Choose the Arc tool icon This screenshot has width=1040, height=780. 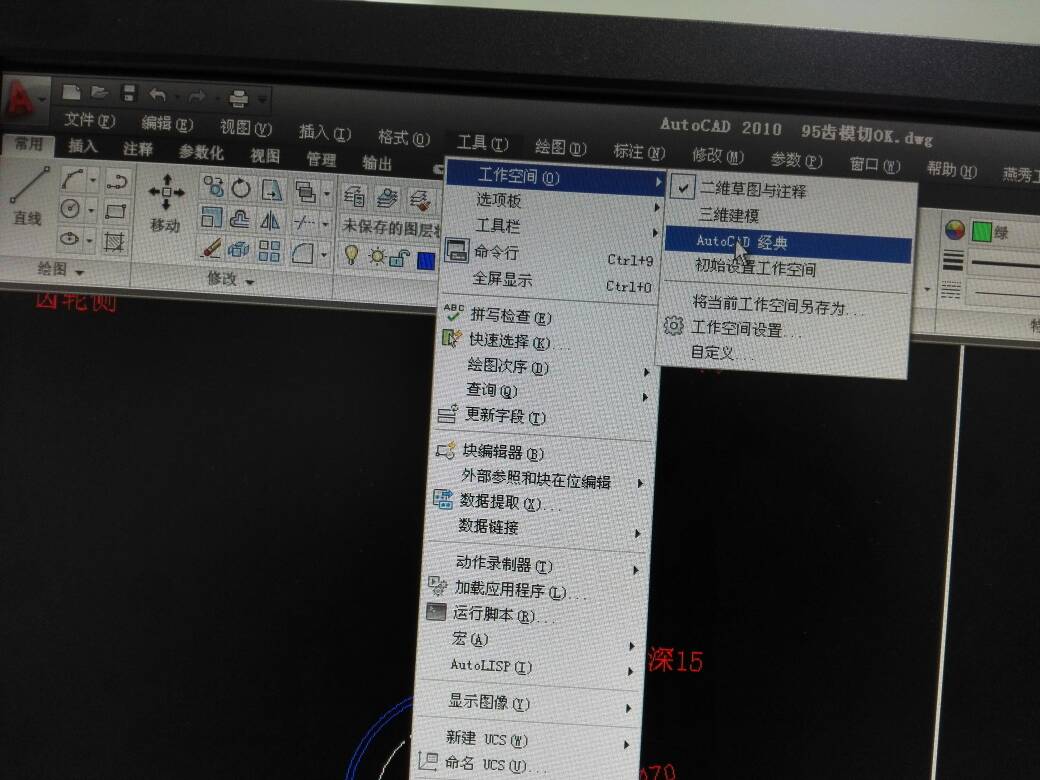point(72,178)
